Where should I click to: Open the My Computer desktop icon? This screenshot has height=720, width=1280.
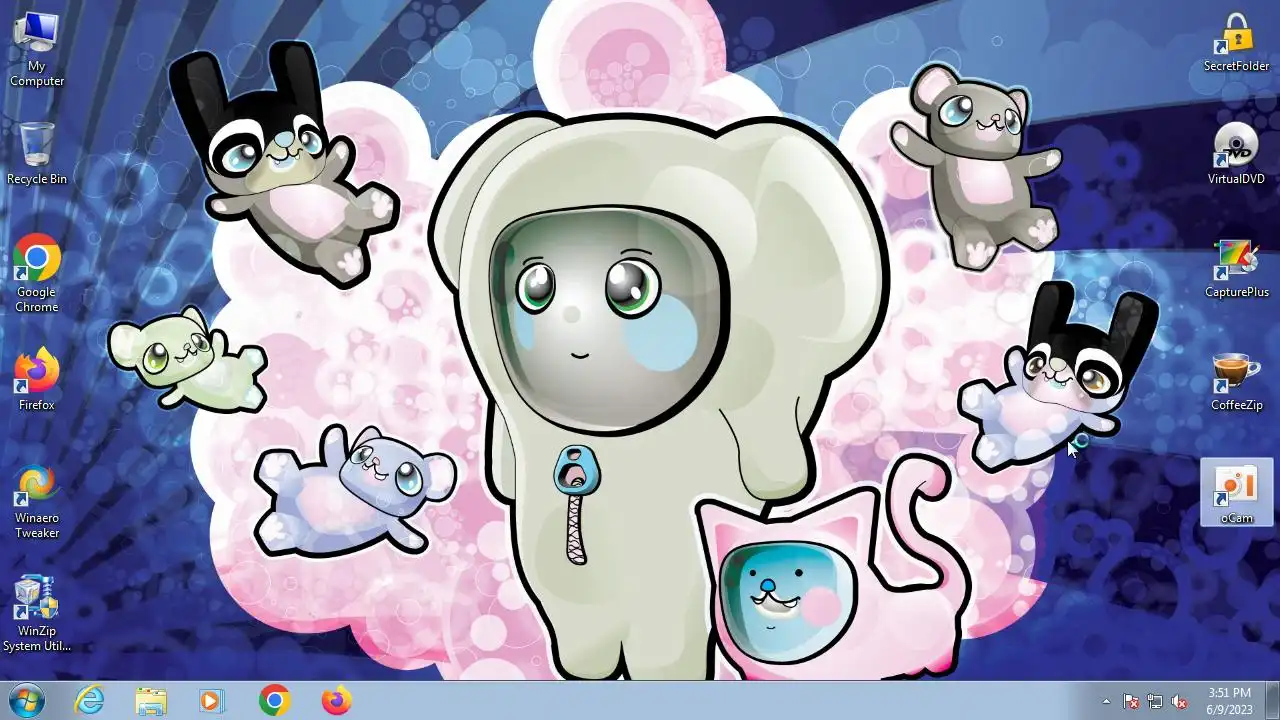[x=37, y=50]
